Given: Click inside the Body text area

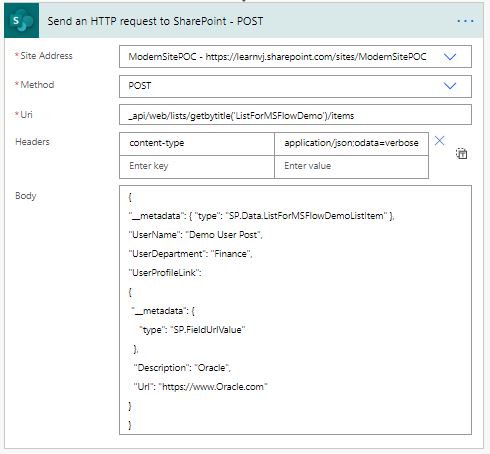Looking at the screenshot, I should (295, 310).
